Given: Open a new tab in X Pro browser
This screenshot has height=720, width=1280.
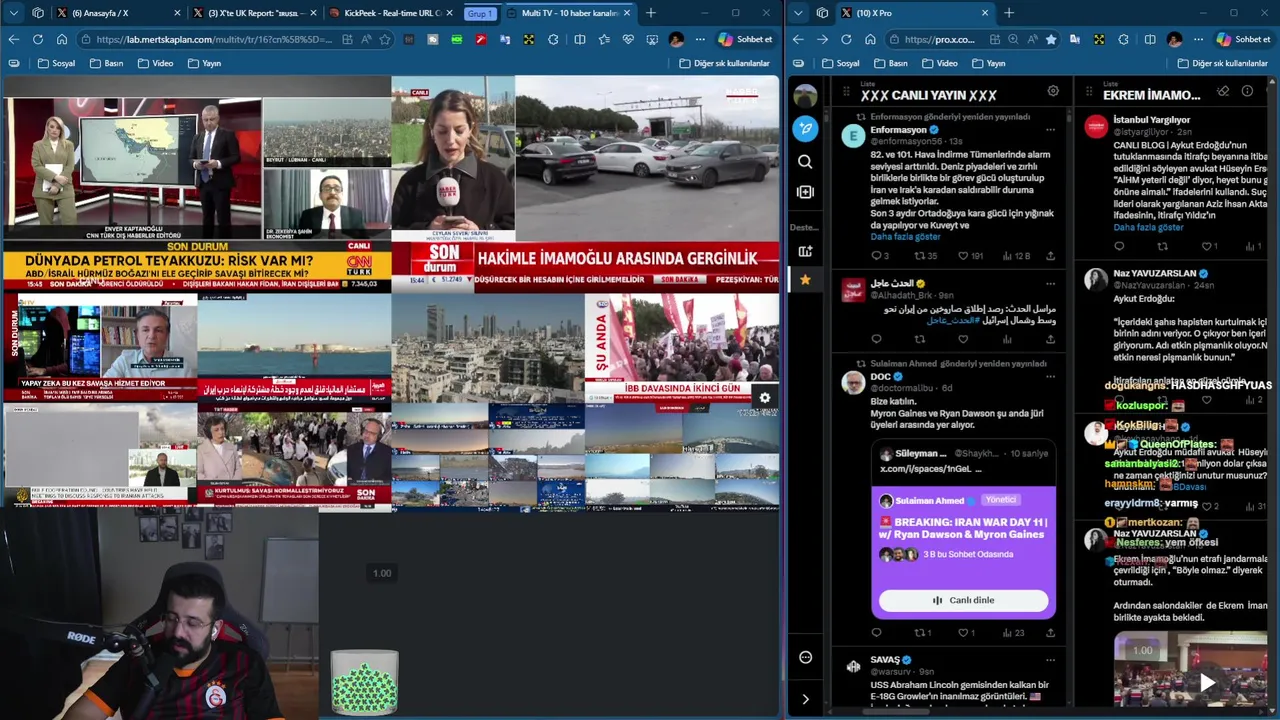Looking at the screenshot, I should (x=1008, y=13).
